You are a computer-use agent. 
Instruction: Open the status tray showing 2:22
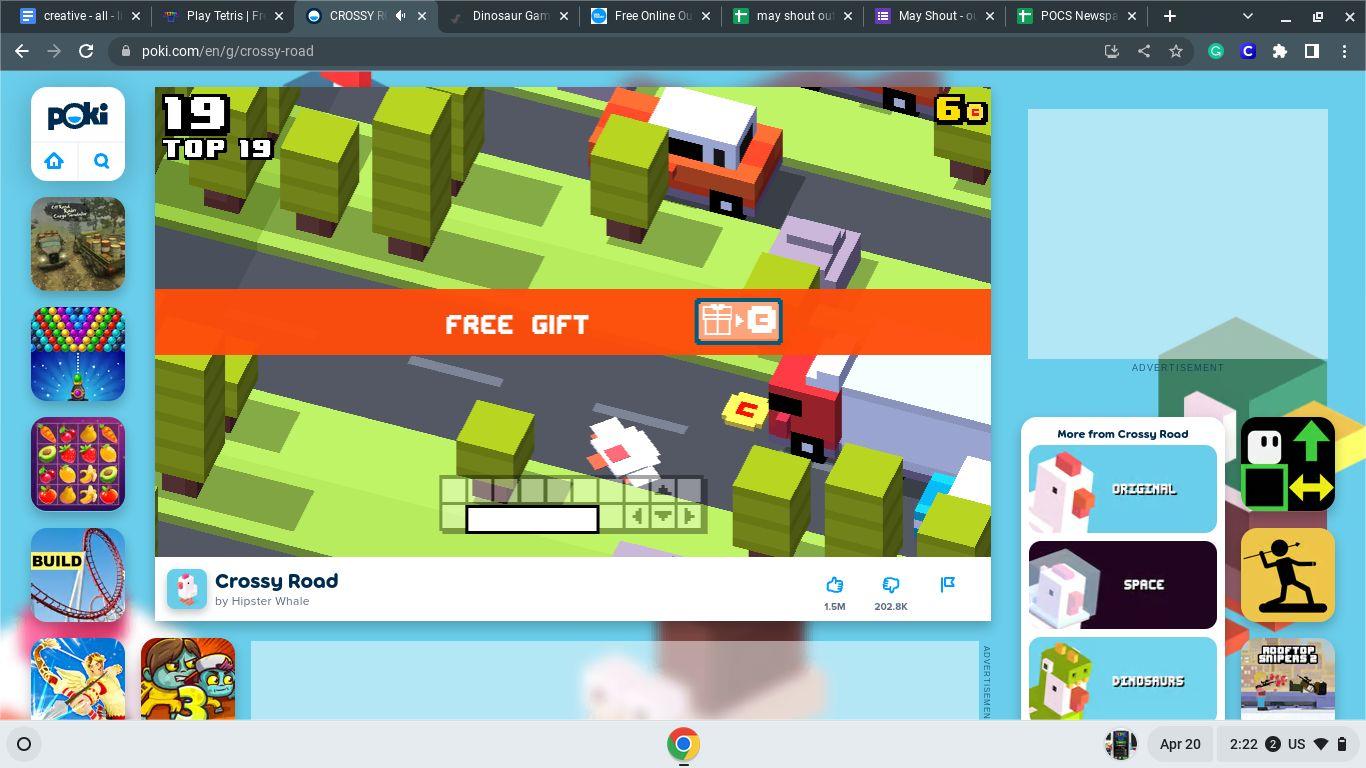point(1288,744)
